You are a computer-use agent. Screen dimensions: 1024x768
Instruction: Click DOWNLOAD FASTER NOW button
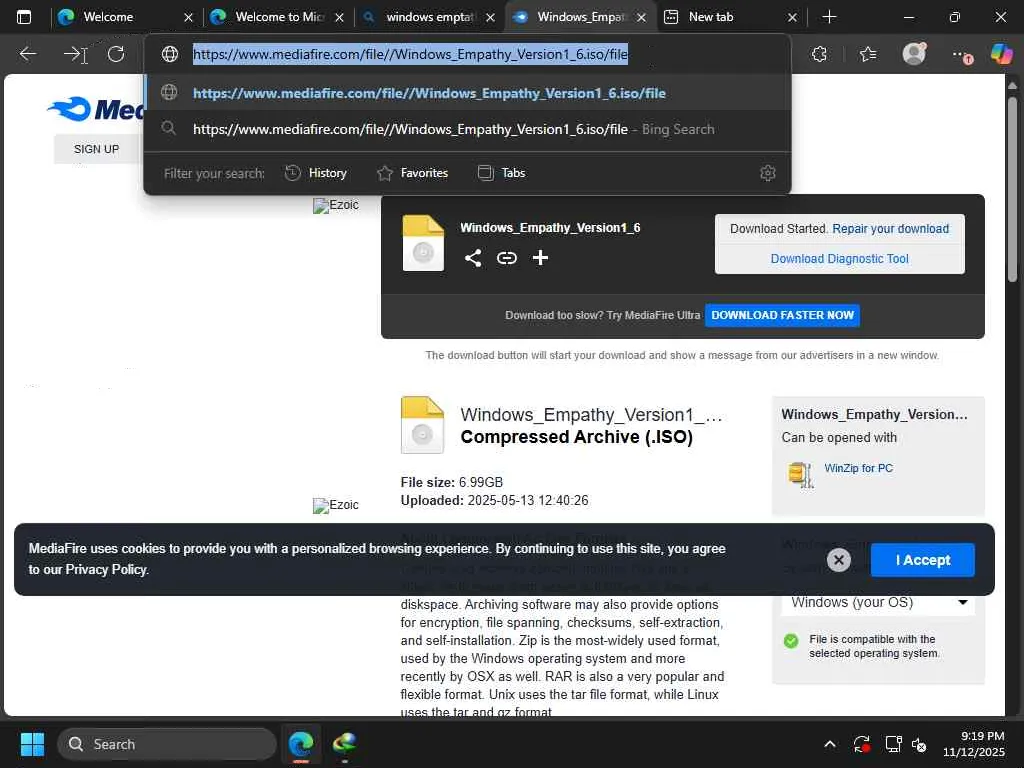point(782,315)
